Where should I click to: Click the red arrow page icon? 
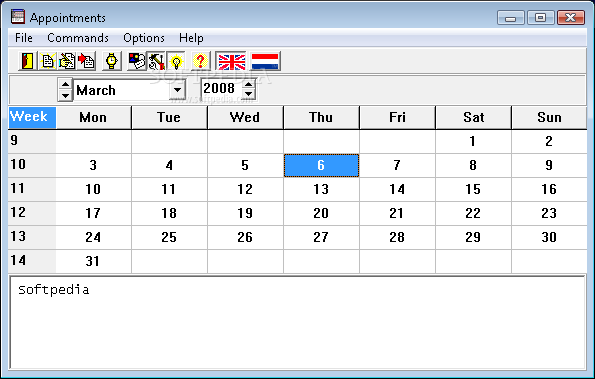[86, 61]
